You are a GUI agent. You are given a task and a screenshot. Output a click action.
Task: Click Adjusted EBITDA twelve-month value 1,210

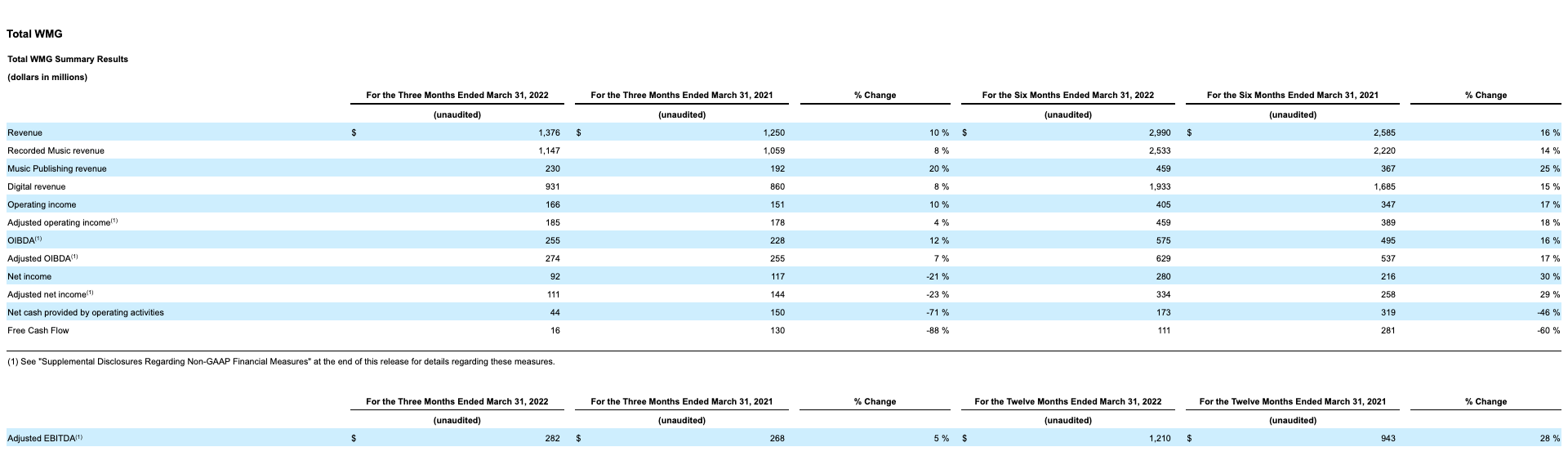click(1159, 438)
